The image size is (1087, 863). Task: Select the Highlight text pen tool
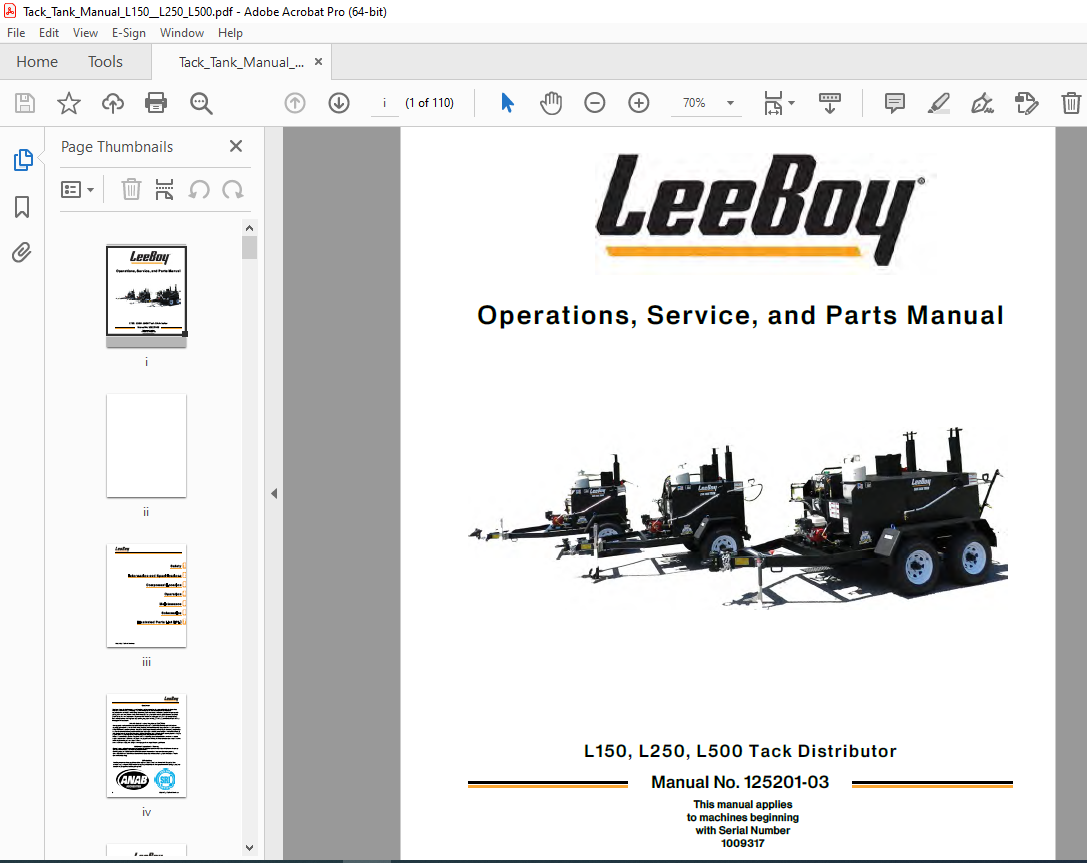pyautogui.click(x=939, y=103)
